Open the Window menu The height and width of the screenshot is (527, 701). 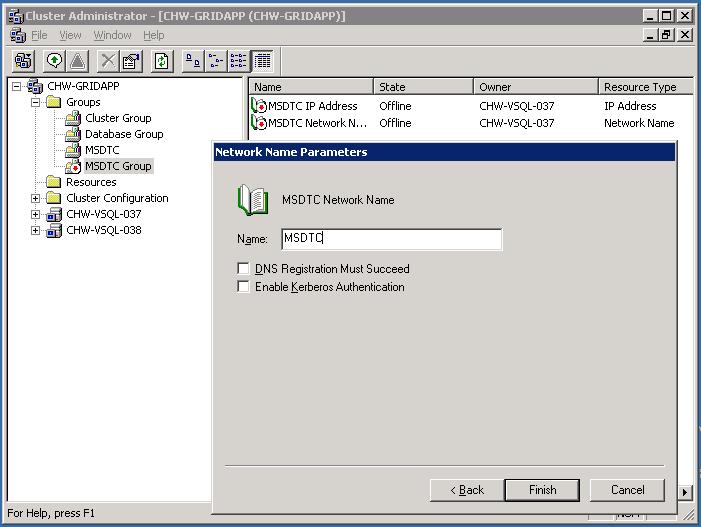(x=112, y=35)
